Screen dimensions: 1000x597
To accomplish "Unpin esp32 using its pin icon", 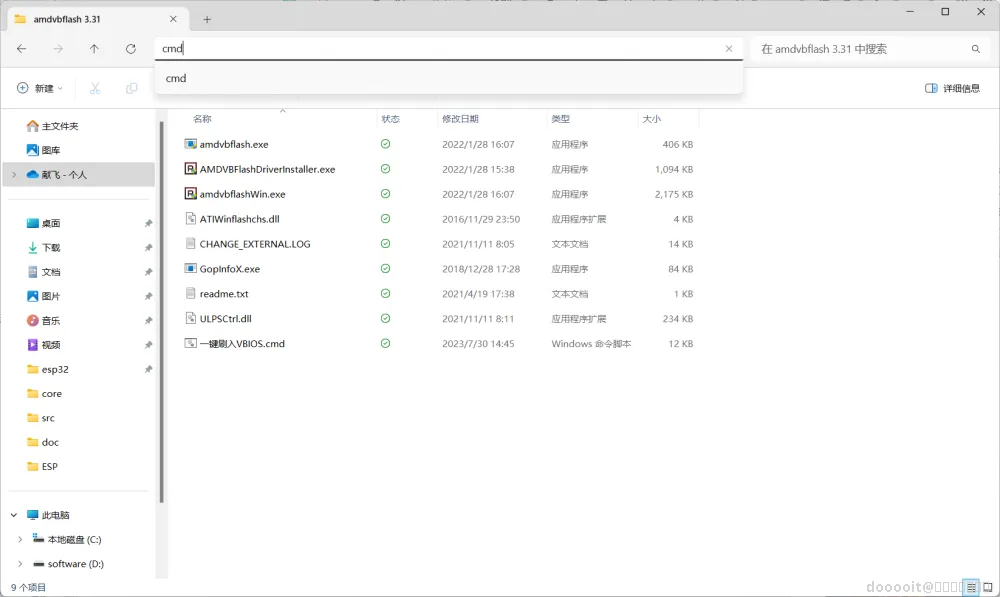I will 148,369.
